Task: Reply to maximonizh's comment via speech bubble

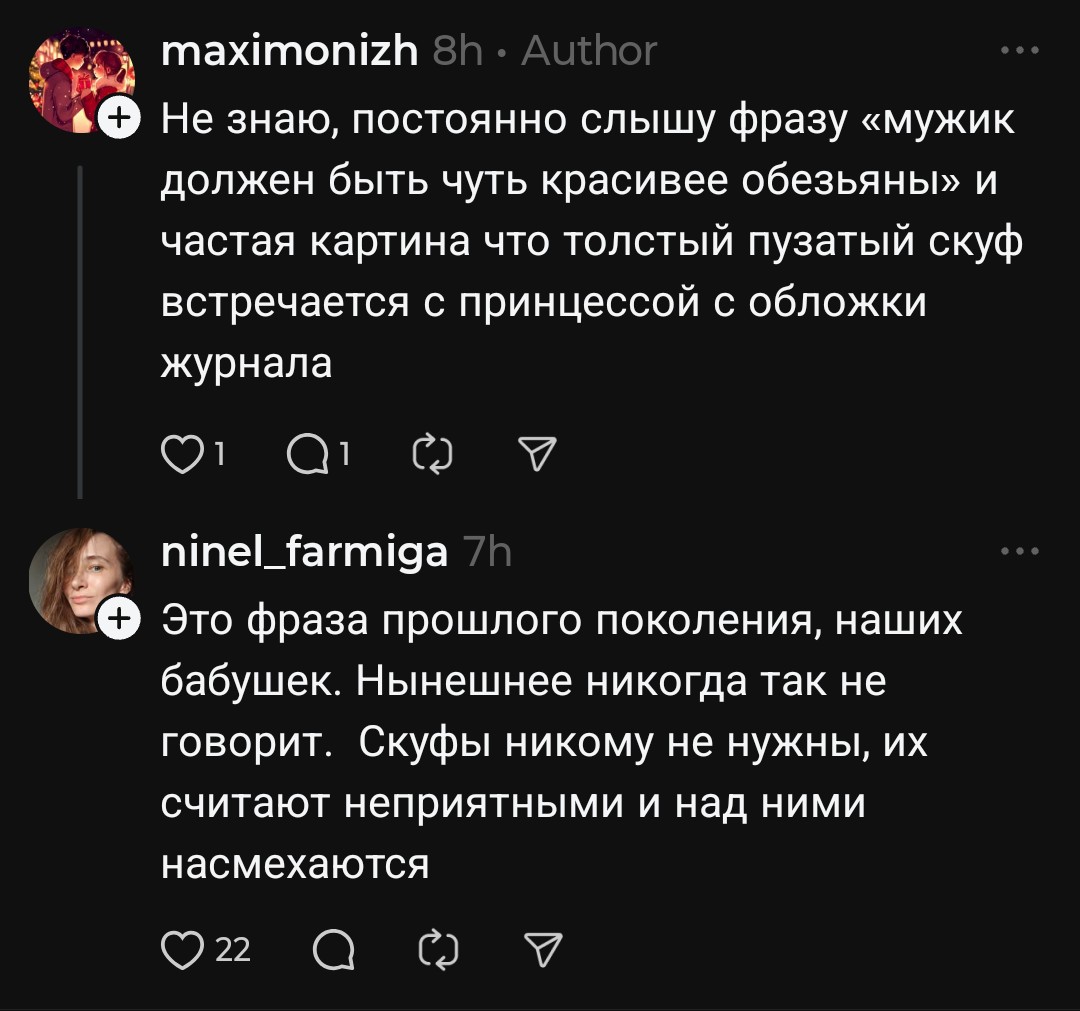Action: 305,455
